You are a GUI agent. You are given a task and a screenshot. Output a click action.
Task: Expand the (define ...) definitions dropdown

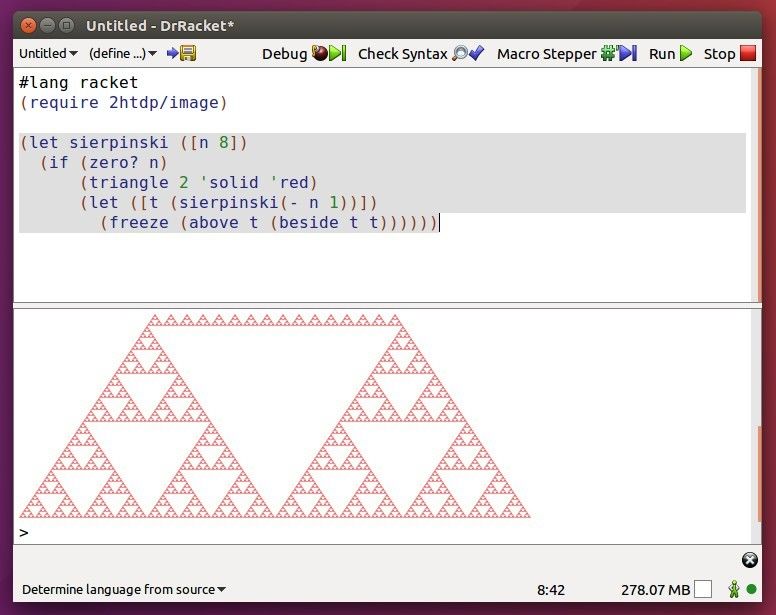click(123, 53)
